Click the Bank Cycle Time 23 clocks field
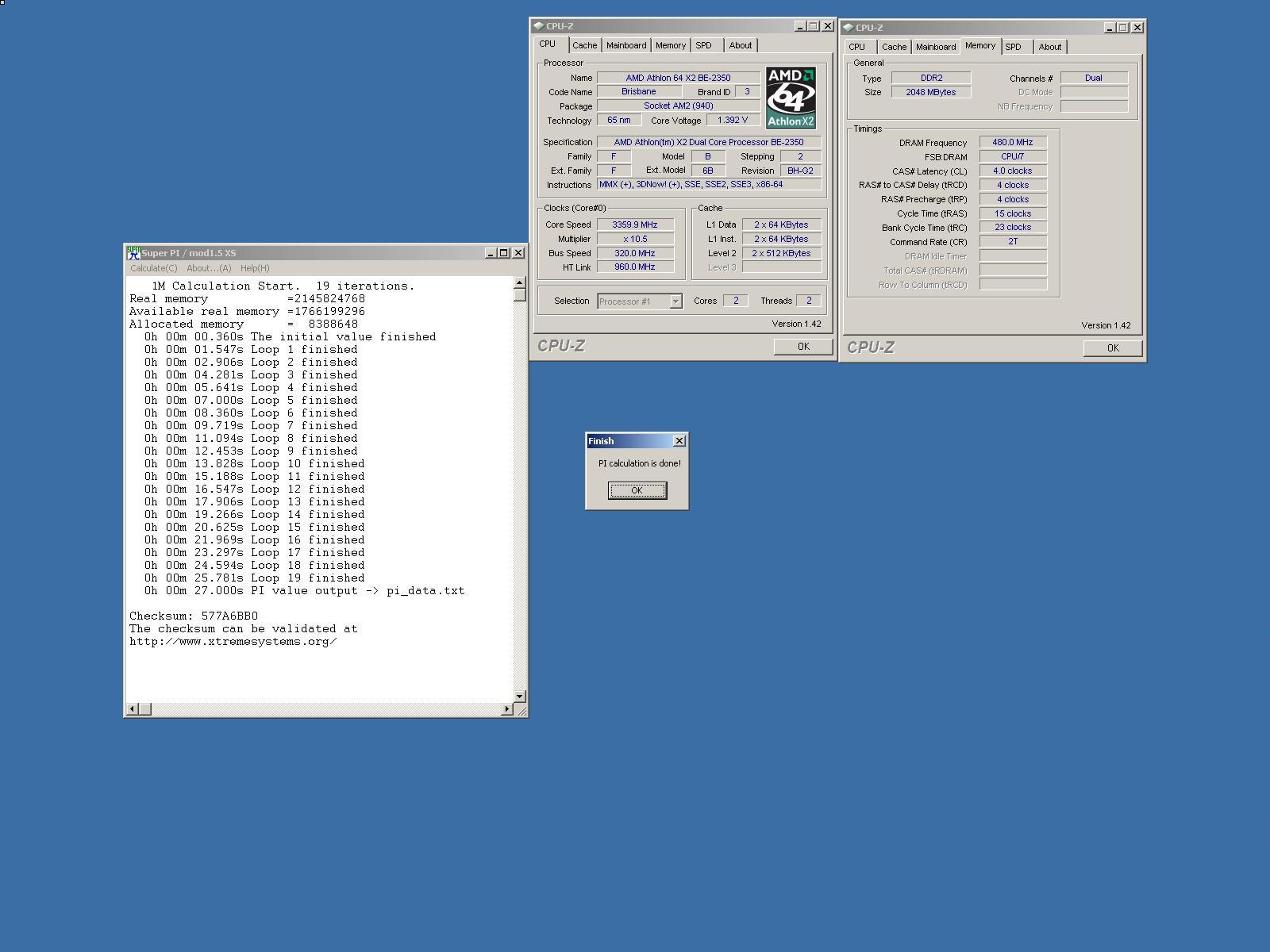The height and width of the screenshot is (952, 1270). 1013,227
